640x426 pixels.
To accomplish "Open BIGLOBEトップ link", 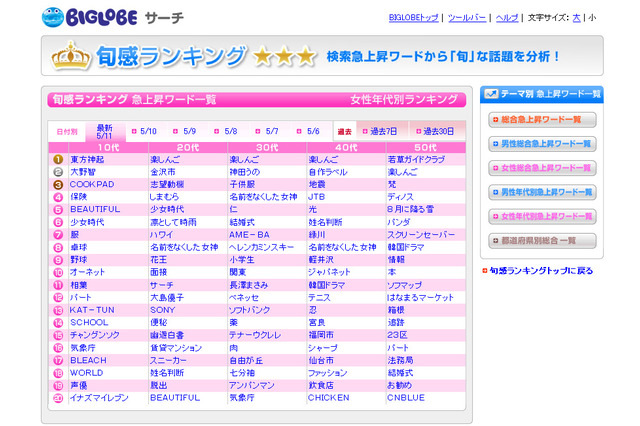I will (x=413, y=18).
